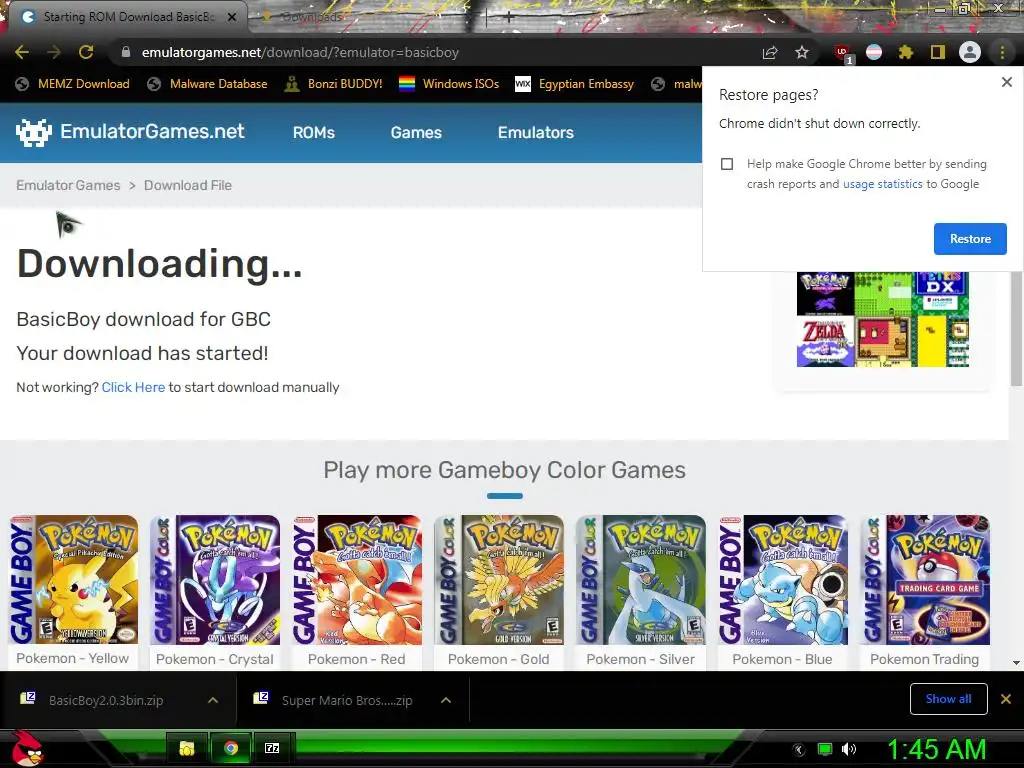Open the ROMs menu
The width and height of the screenshot is (1024, 768).
point(313,133)
